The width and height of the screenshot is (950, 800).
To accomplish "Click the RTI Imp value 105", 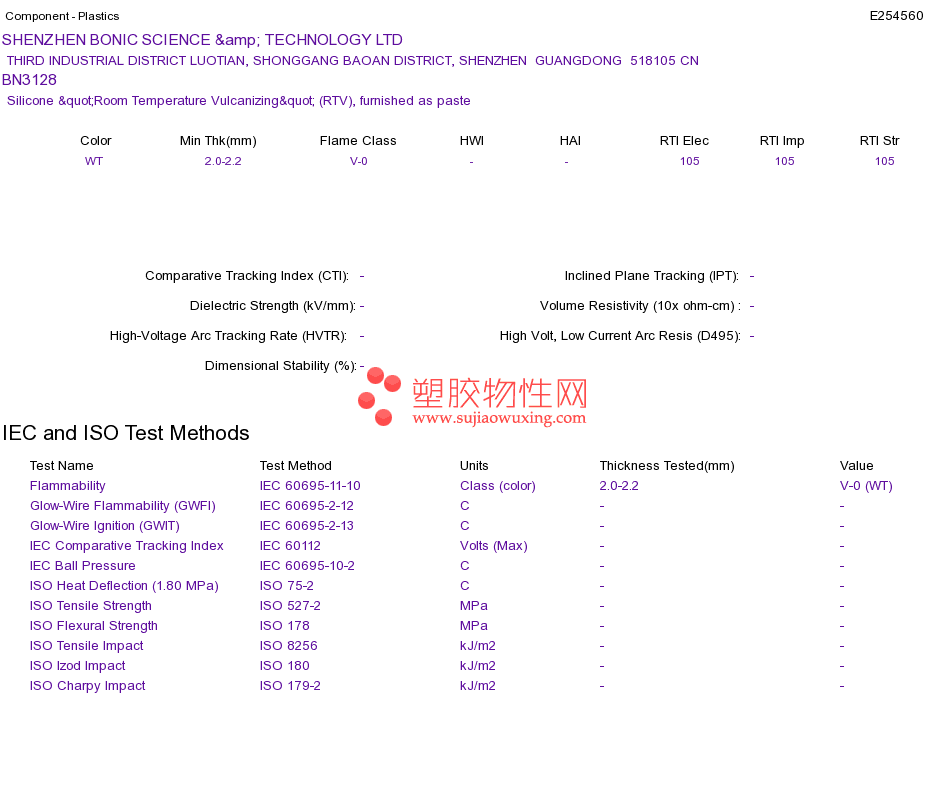I will [x=785, y=161].
